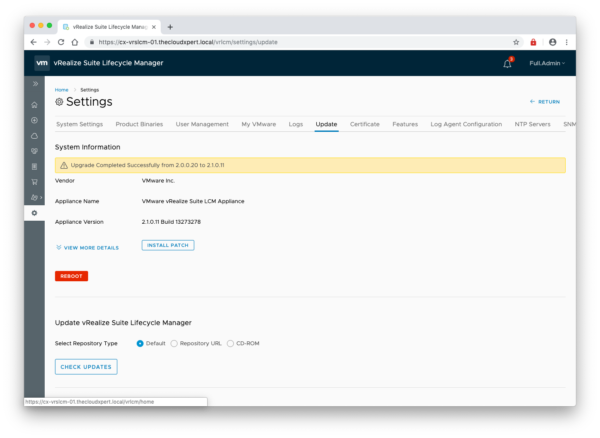600x438 pixels.
Task: Switch to Product Binaries tab
Action: (139, 124)
